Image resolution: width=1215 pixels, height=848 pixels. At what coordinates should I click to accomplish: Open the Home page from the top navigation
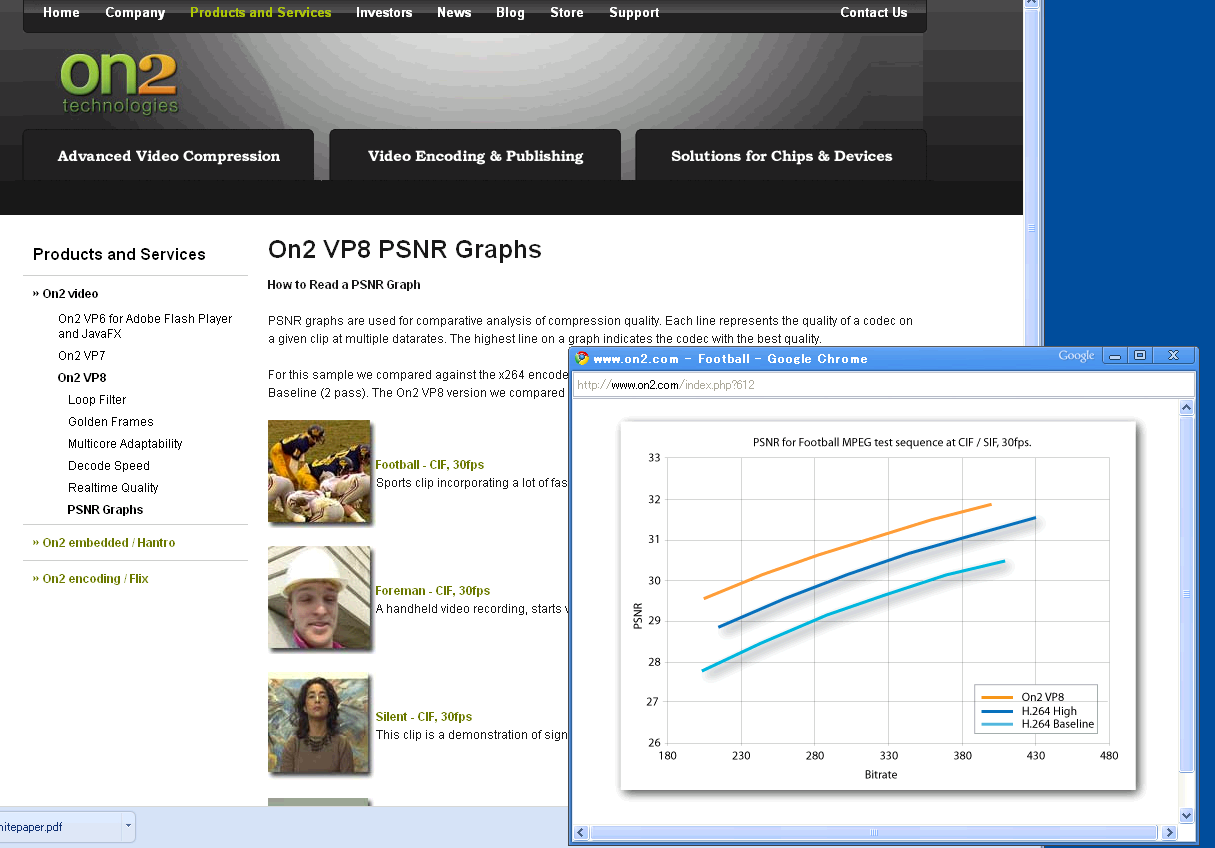point(61,13)
